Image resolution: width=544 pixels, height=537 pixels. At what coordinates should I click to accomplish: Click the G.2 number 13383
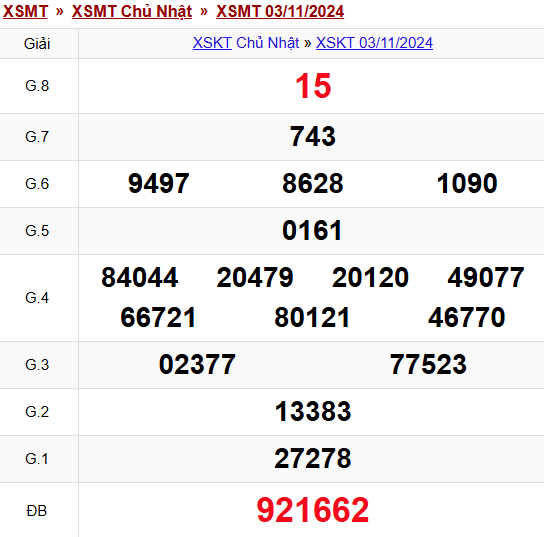coord(313,412)
